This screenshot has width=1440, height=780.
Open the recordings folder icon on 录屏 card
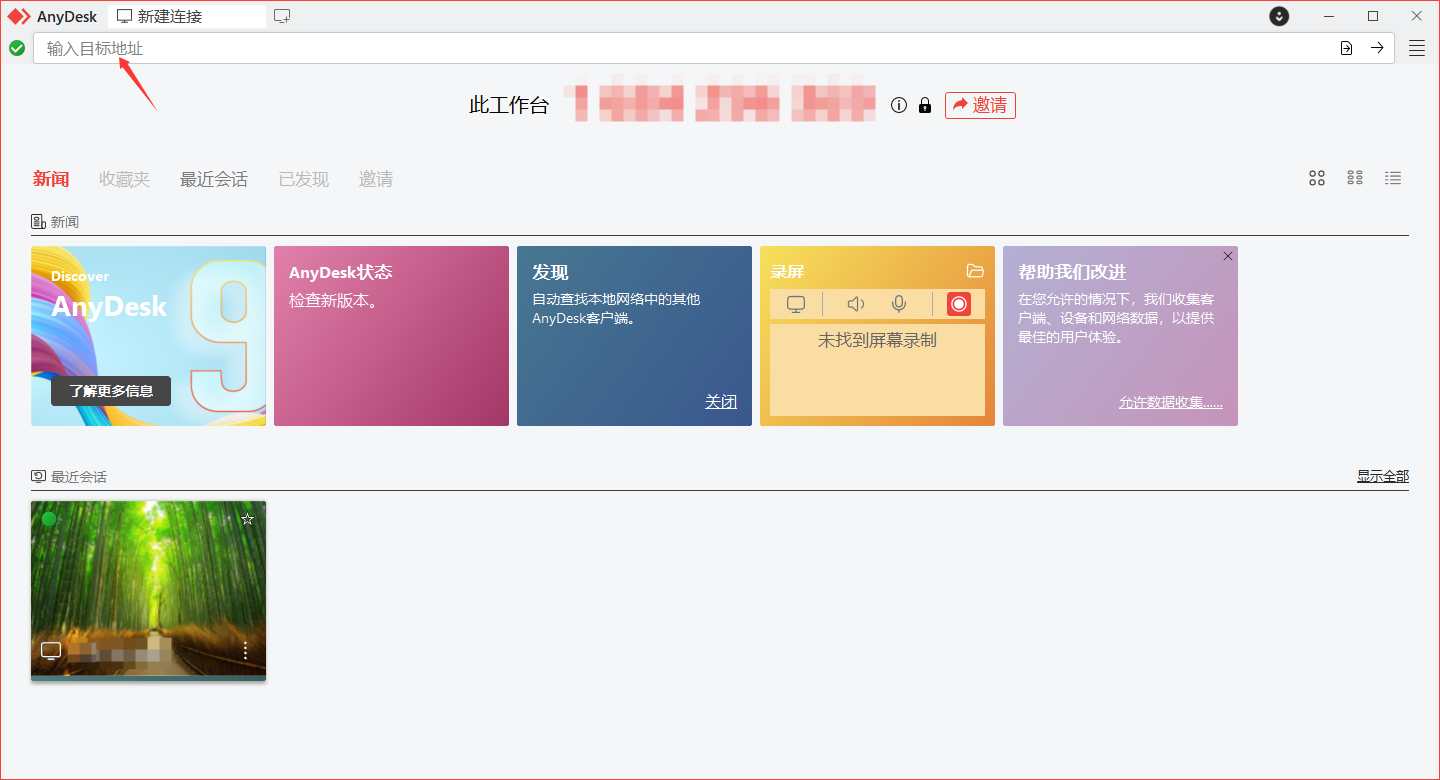(975, 271)
